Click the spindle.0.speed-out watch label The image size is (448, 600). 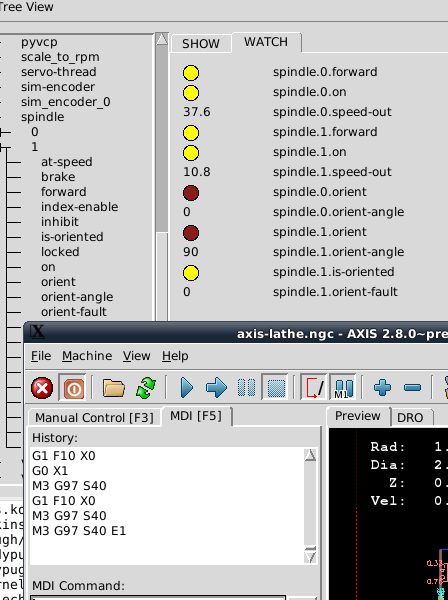[332, 112]
